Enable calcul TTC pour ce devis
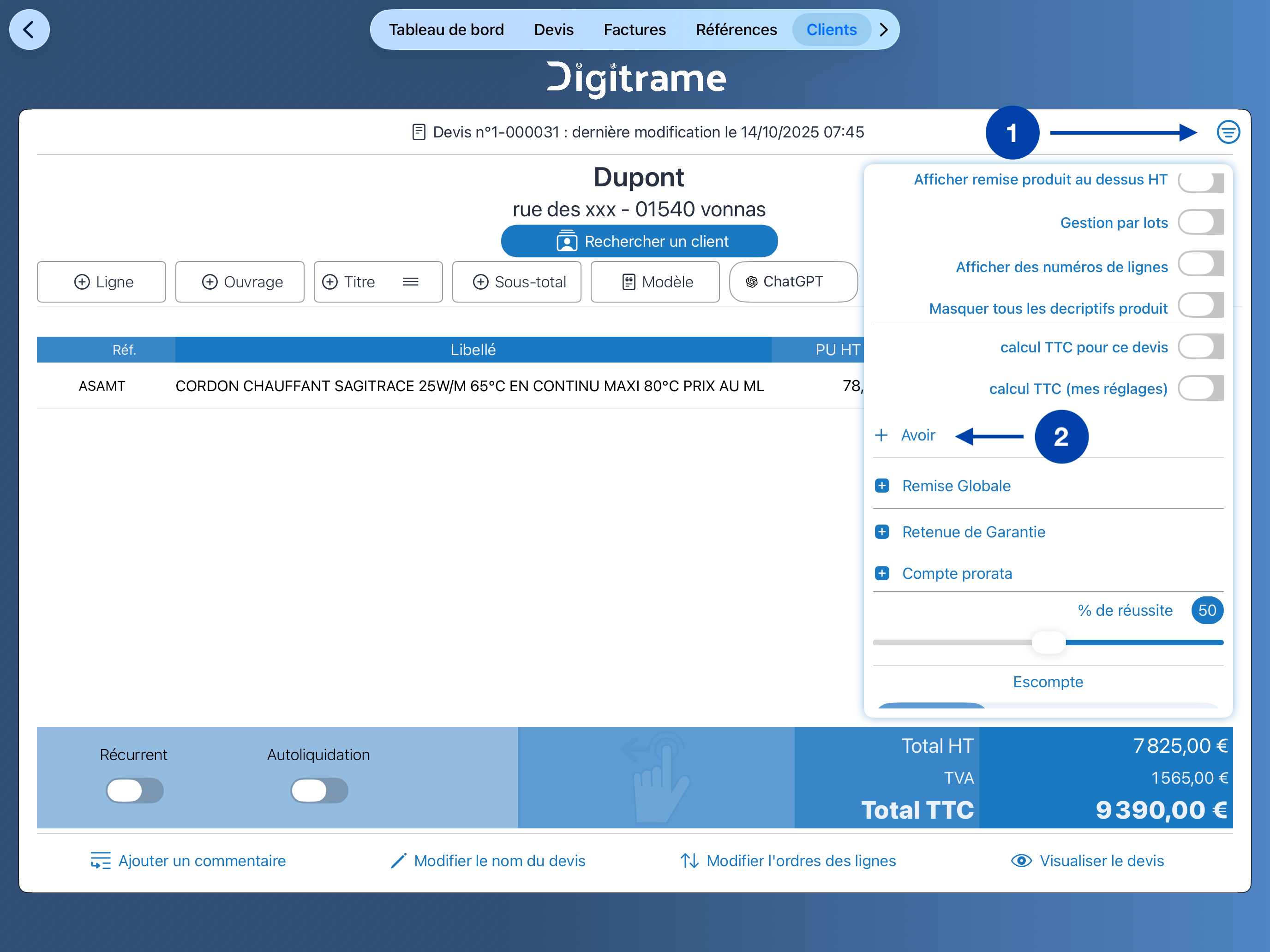The width and height of the screenshot is (1270, 952). pos(1200,347)
